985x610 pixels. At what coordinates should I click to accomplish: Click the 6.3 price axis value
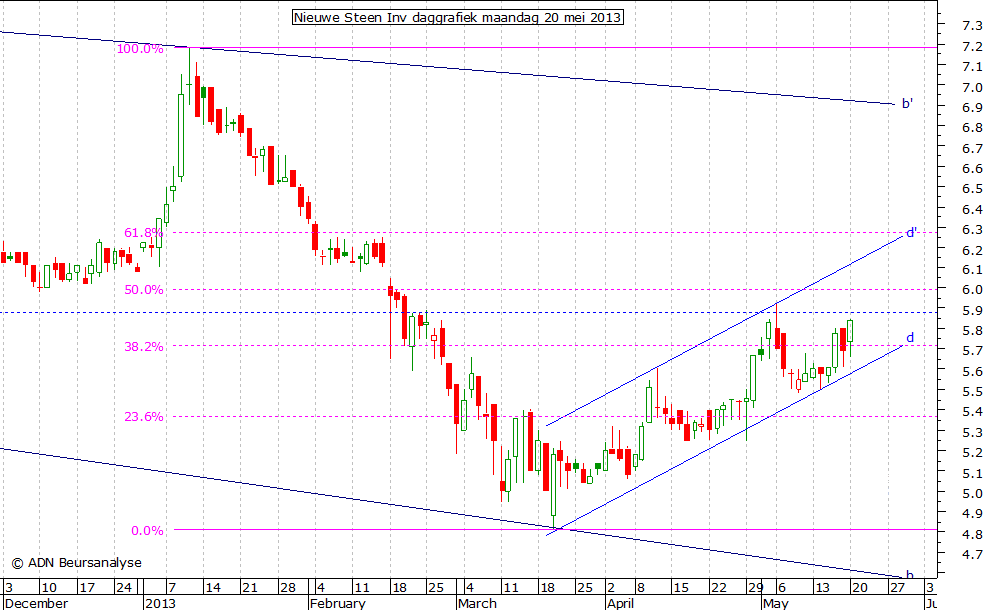972,229
